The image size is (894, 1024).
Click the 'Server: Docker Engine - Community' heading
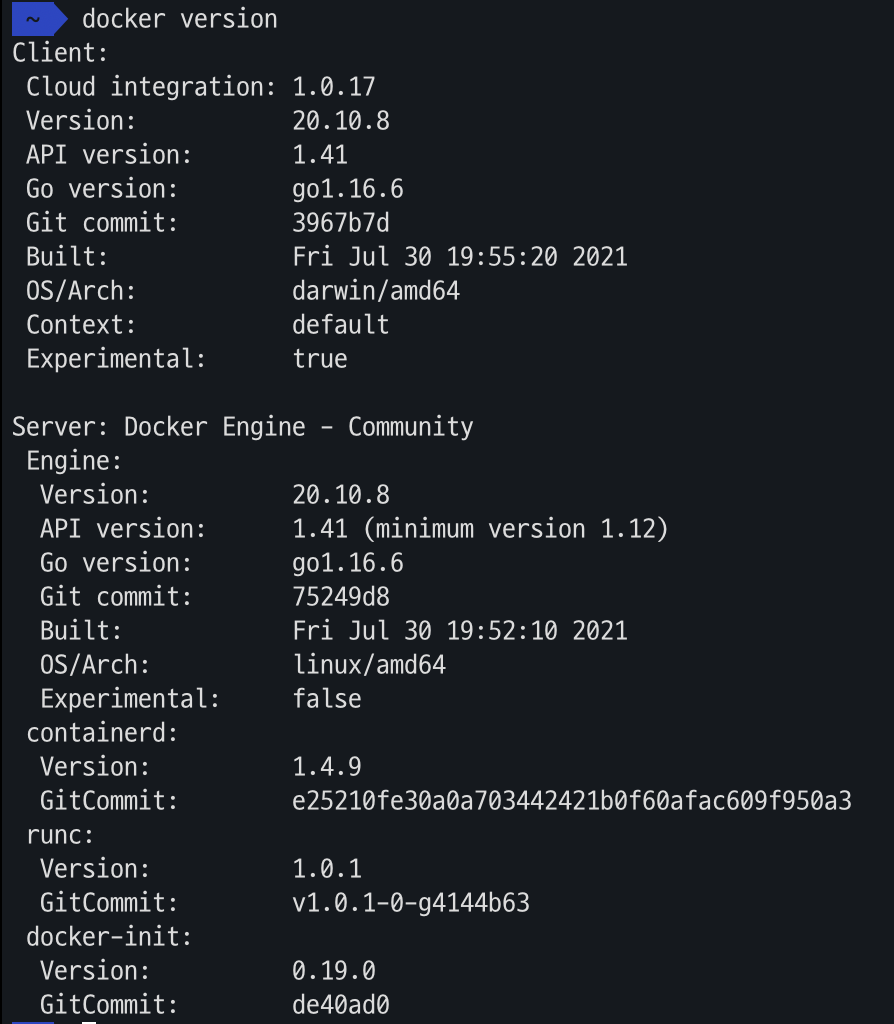point(243,427)
